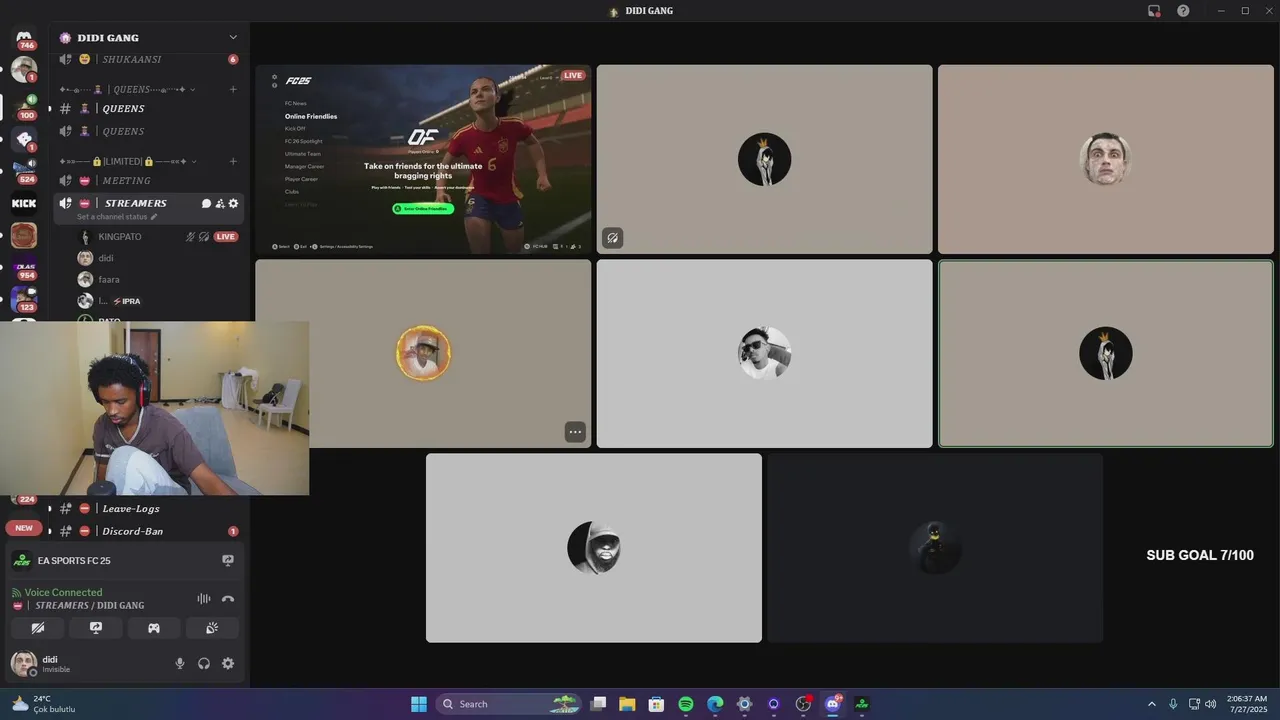Screen dimensions: 1280x720
Task: Open the server with the 100 badge
Action: click(24, 106)
